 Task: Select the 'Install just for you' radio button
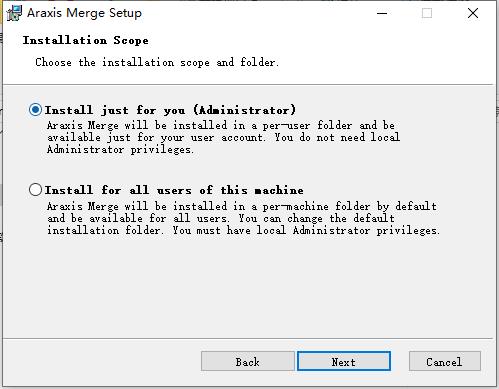coord(35,110)
